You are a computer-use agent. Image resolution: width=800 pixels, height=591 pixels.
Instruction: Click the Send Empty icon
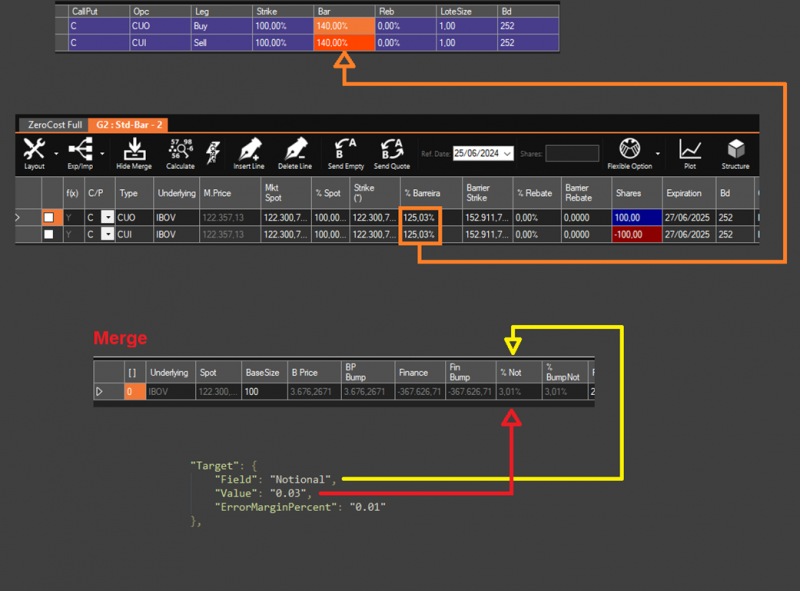coord(347,150)
